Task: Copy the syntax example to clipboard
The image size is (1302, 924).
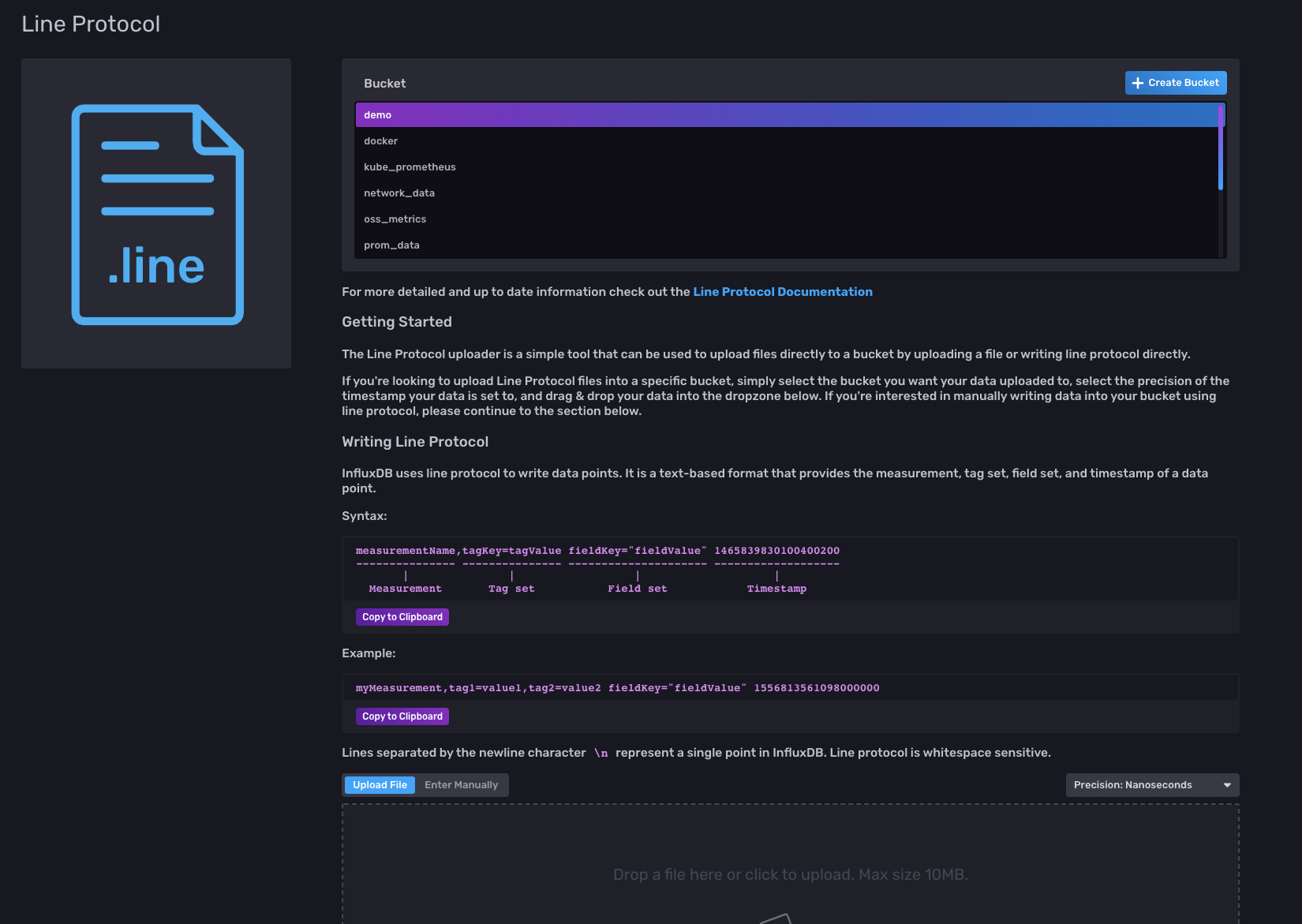Action: click(x=402, y=616)
